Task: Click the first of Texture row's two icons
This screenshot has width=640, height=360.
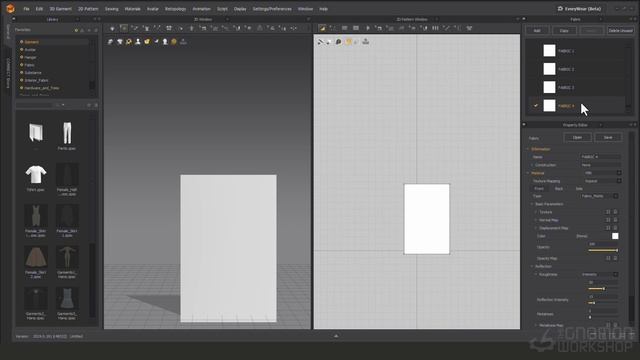Action: [608, 212]
